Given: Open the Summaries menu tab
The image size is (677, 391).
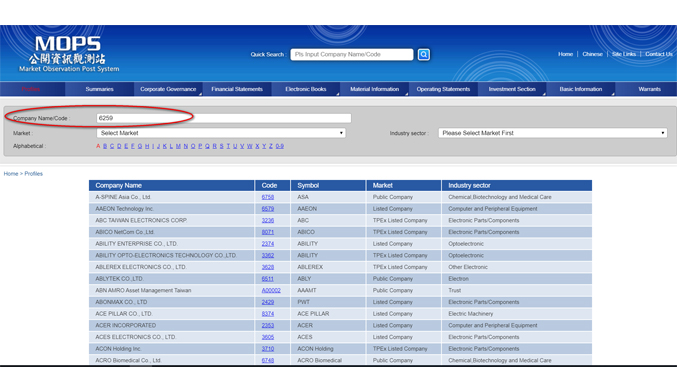Looking at the screenshot, I should (99, 89).
